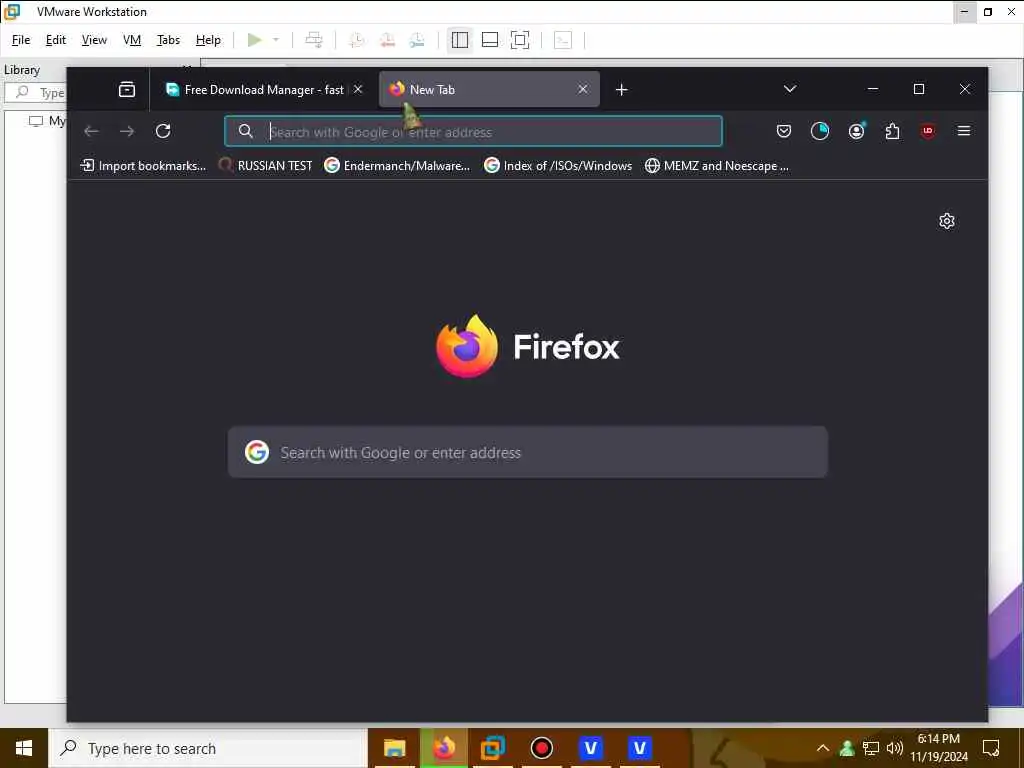Open new tab page customize gear
The width and height of the screenshot is (1024, 768).
click(x=947, y=221)
